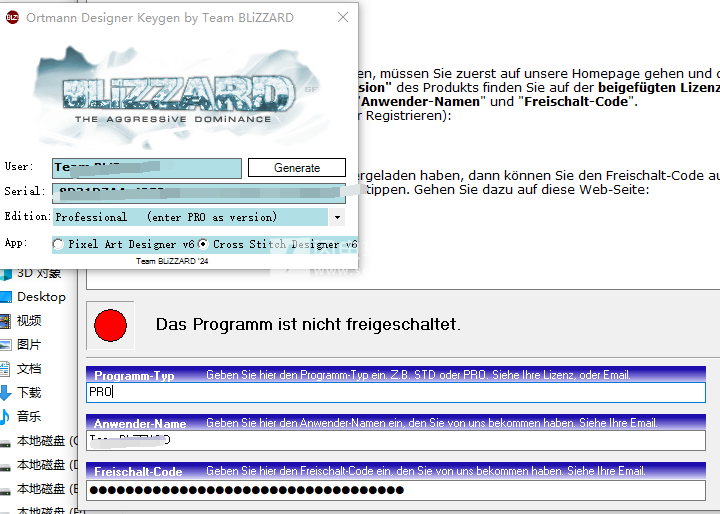Click the 视频 film icon
Image resolution: width=720 pixels, height=514 pixels.
(x=5, y=321)
